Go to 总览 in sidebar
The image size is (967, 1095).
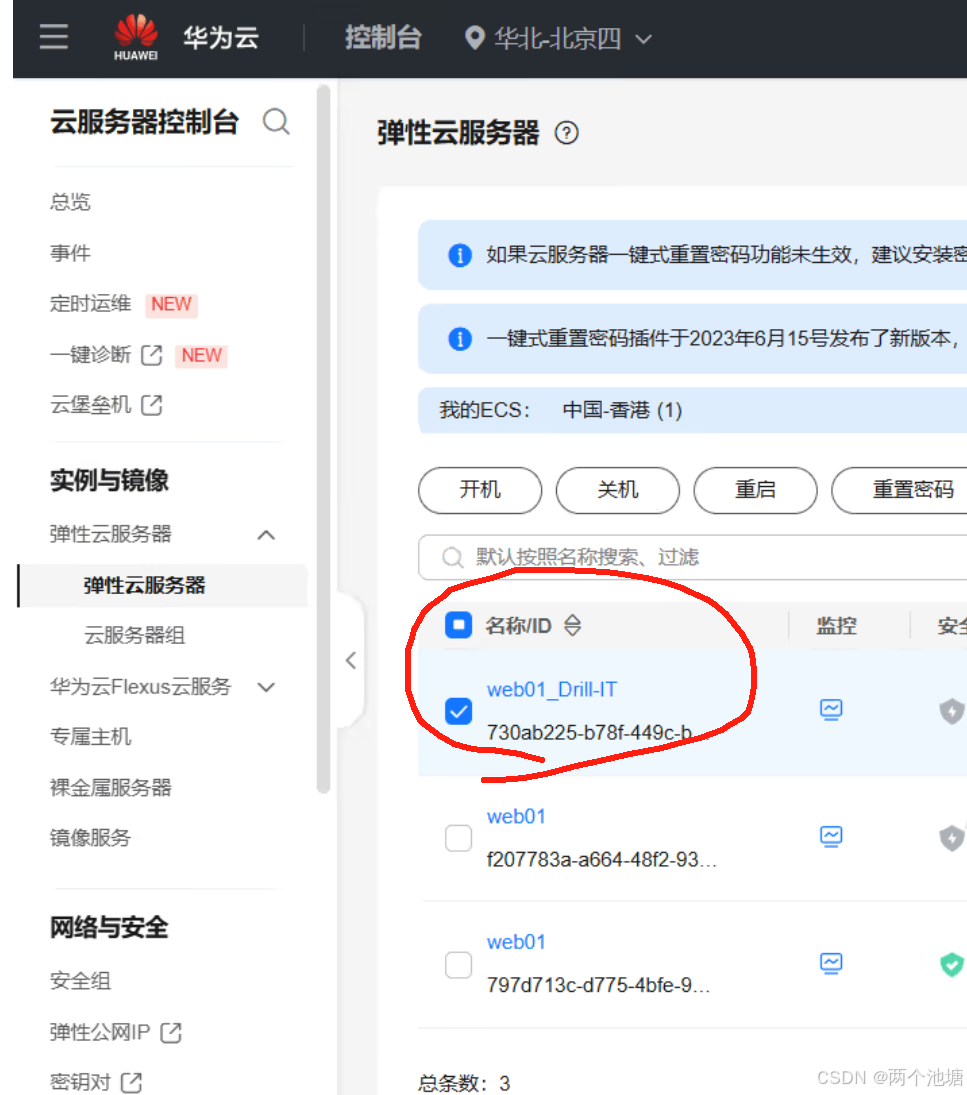71,202
